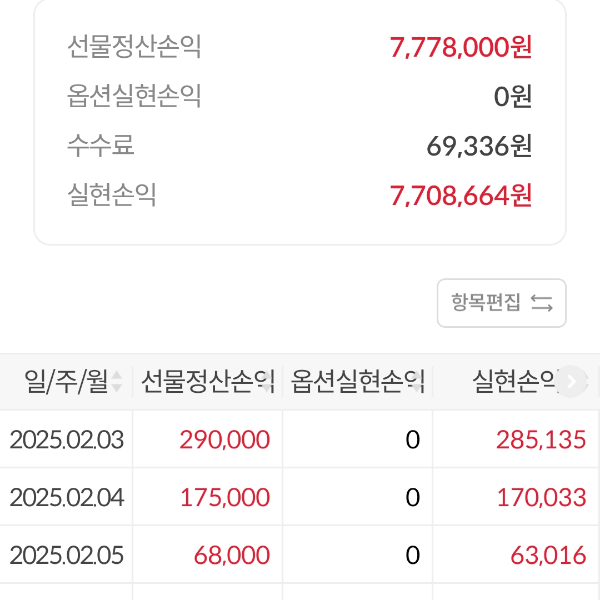Open the 2025.02.03 date row

point(66,439)
